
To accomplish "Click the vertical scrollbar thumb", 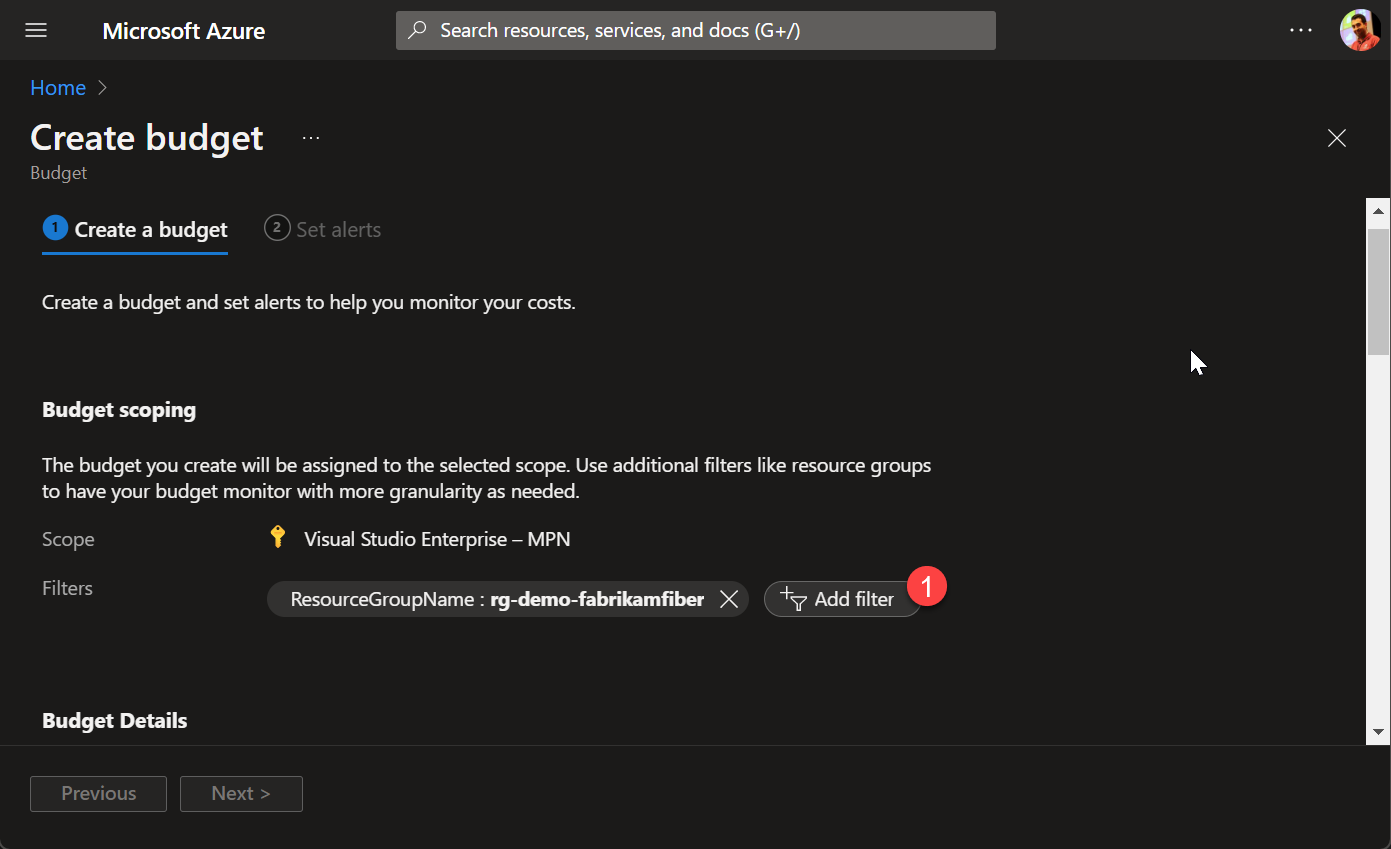I will [x=1379, y=291].
